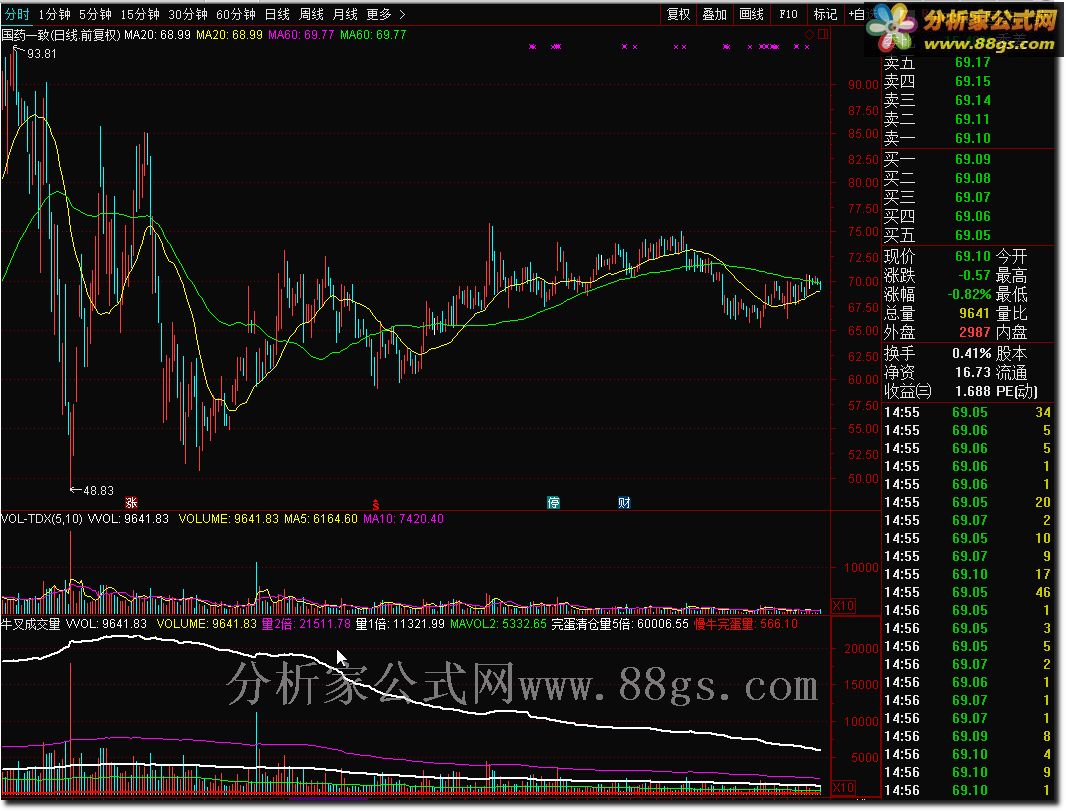
Task: Activate the 画线 drawing tool button
Action: pos(751,14)
